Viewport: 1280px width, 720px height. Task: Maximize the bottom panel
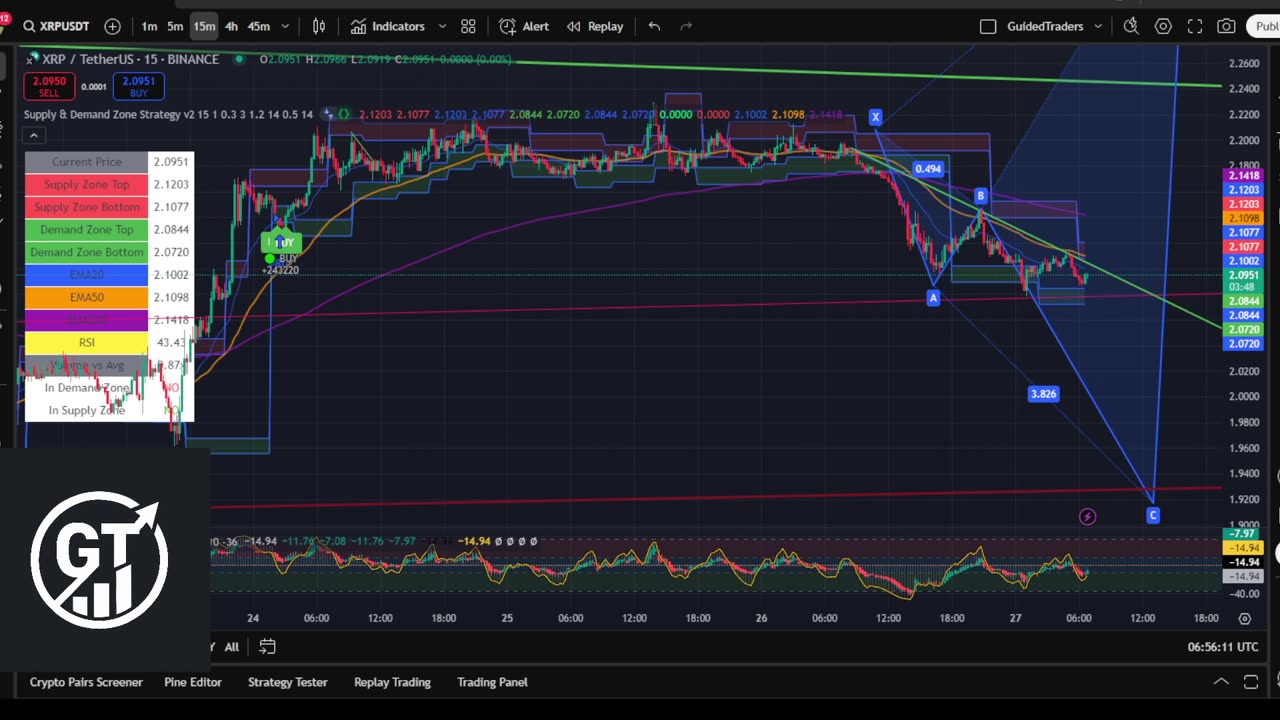click(x=1251, y=682)
